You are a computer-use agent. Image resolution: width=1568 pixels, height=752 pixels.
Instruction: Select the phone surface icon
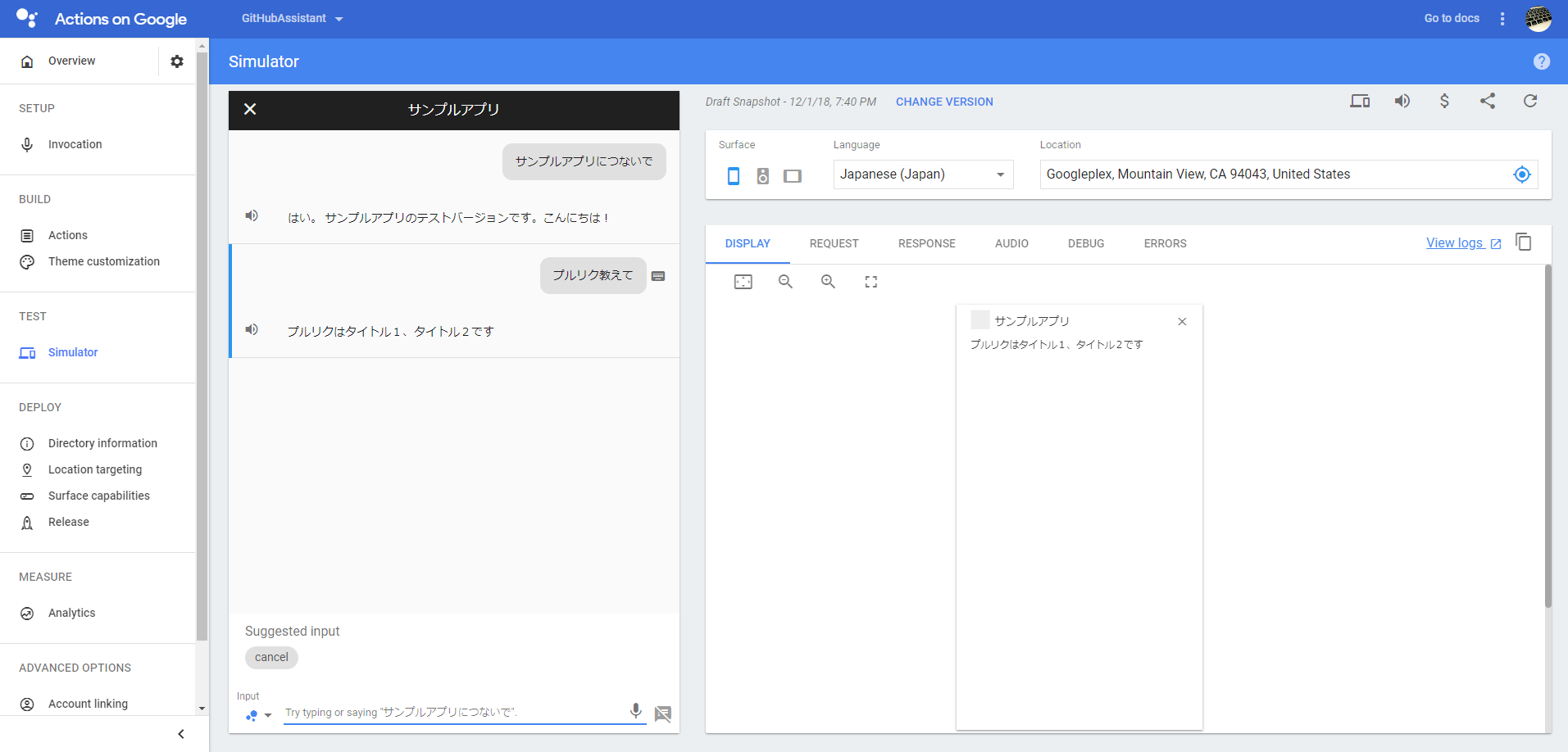point(734,175)
